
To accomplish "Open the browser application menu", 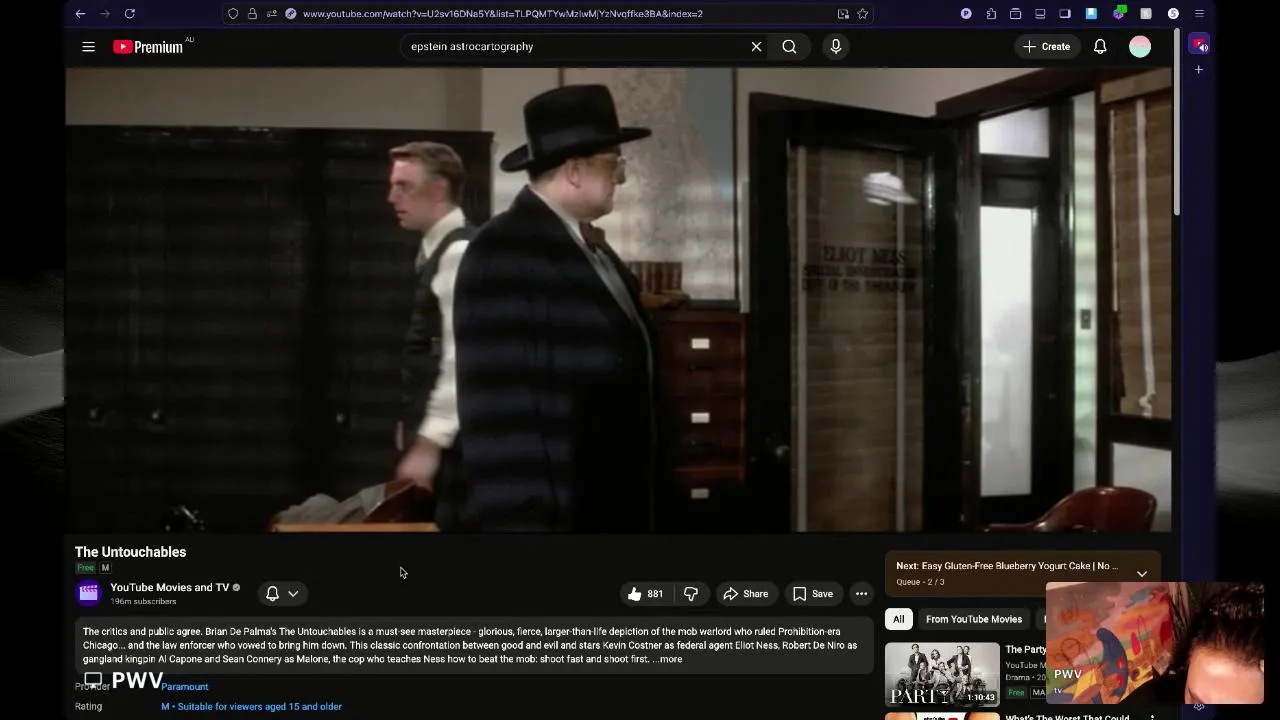I will 1199,13.
